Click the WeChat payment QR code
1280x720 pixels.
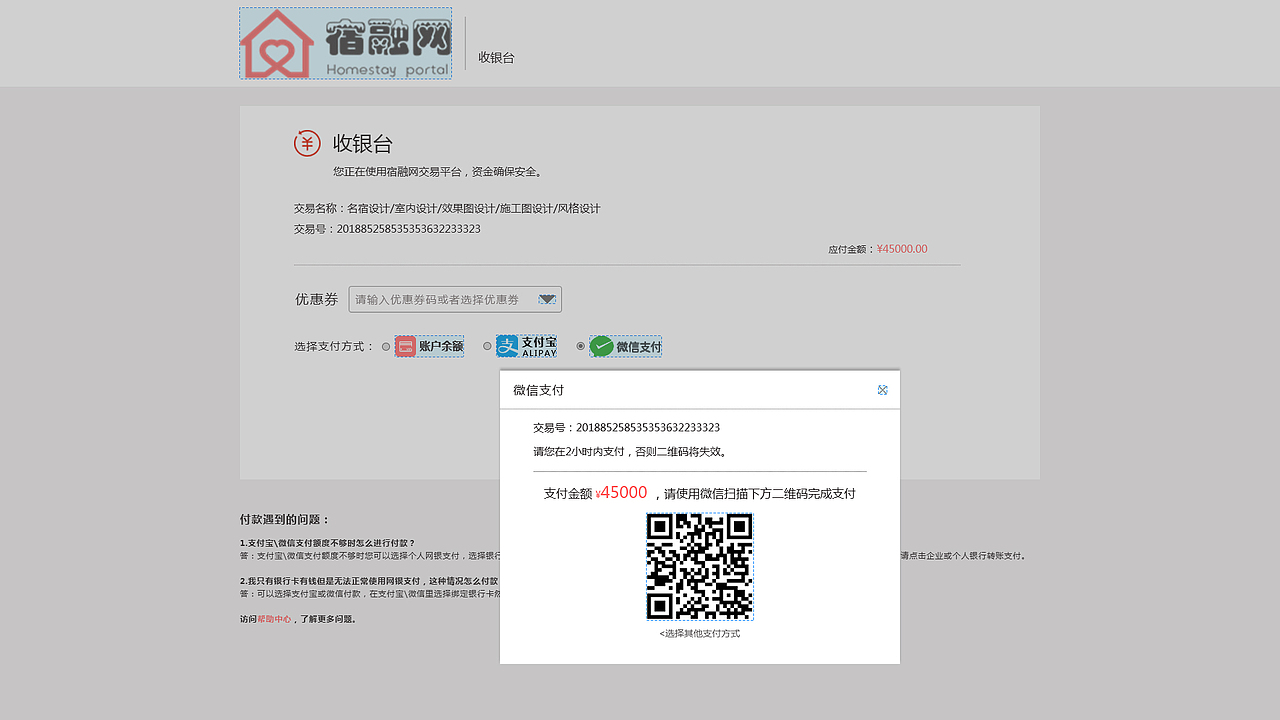click(699, 567)
